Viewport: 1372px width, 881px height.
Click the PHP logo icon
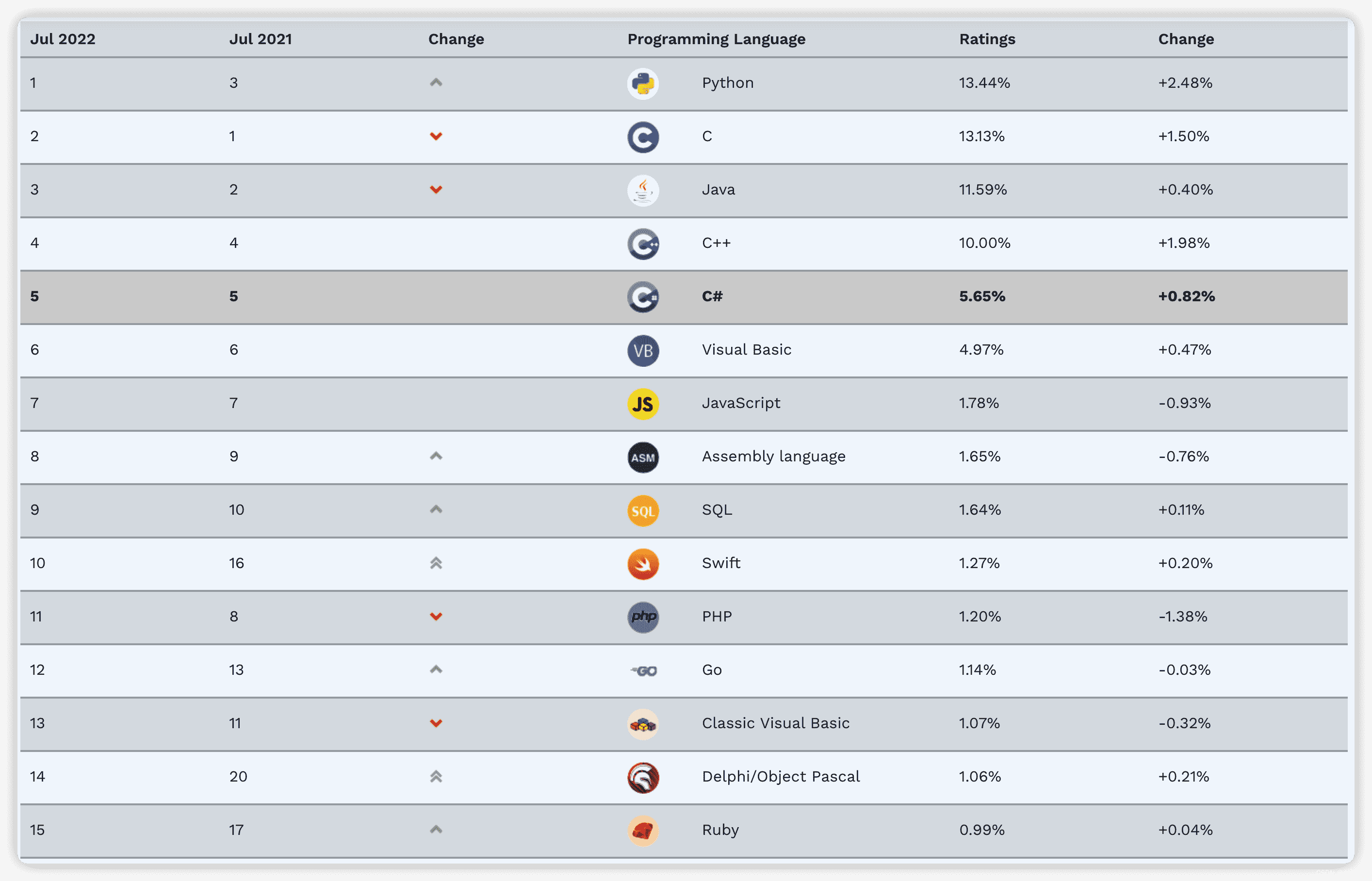tap(643, 617)
